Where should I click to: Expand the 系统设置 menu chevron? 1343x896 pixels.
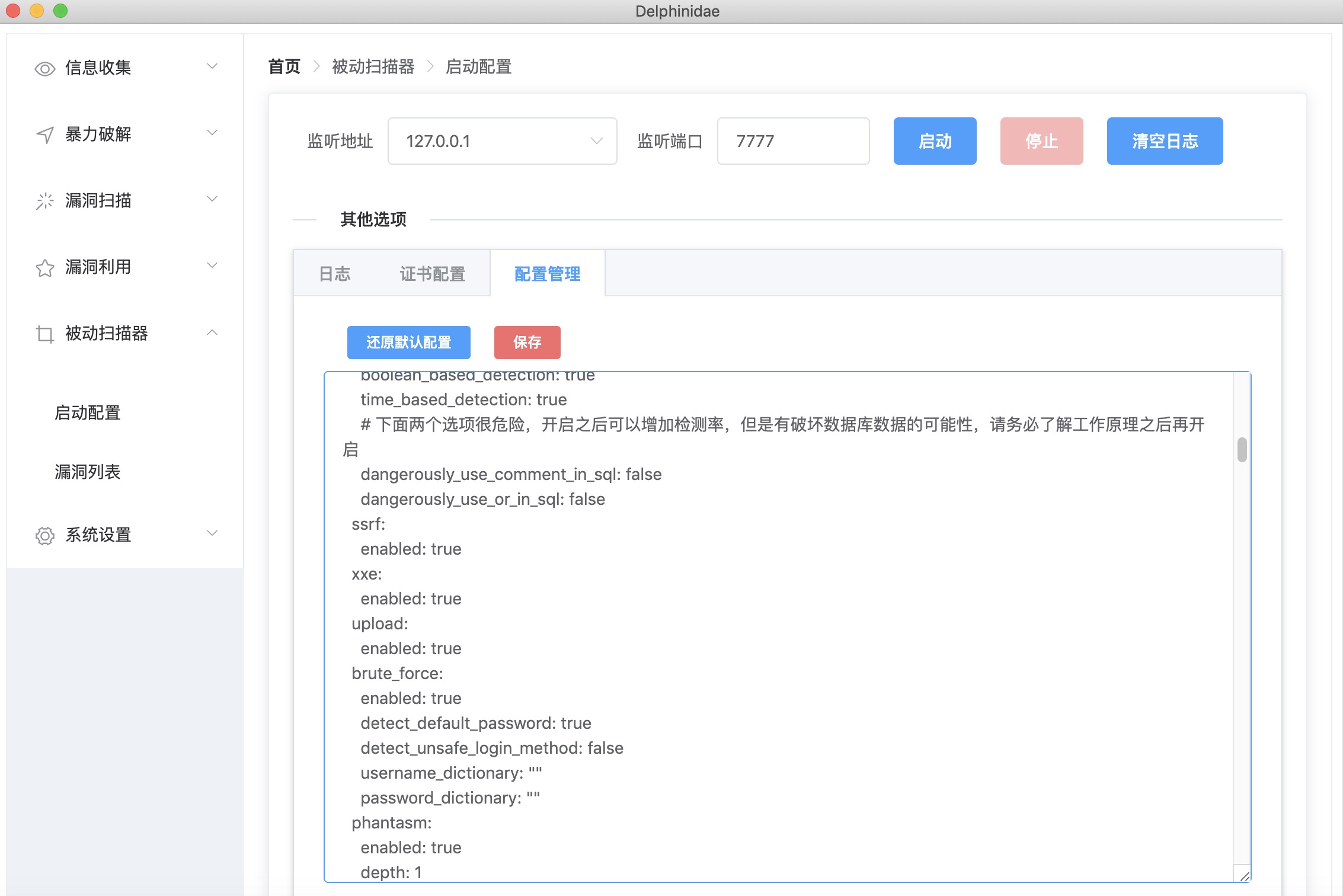pyautogui.click(x=212, y=533)
